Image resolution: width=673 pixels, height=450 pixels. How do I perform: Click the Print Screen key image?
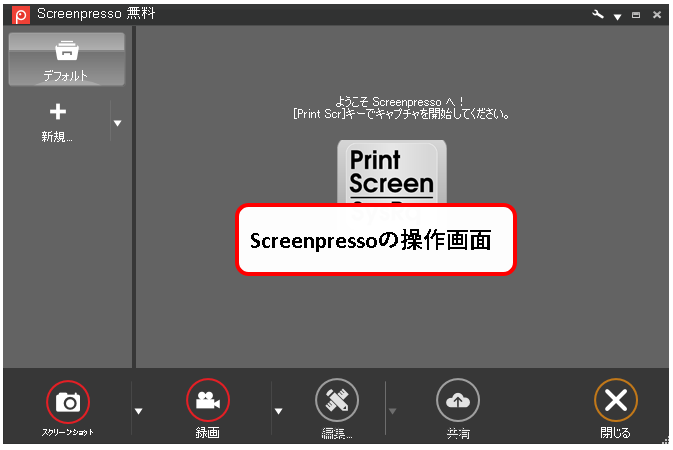pyautogui.click(x=391, y=172)
